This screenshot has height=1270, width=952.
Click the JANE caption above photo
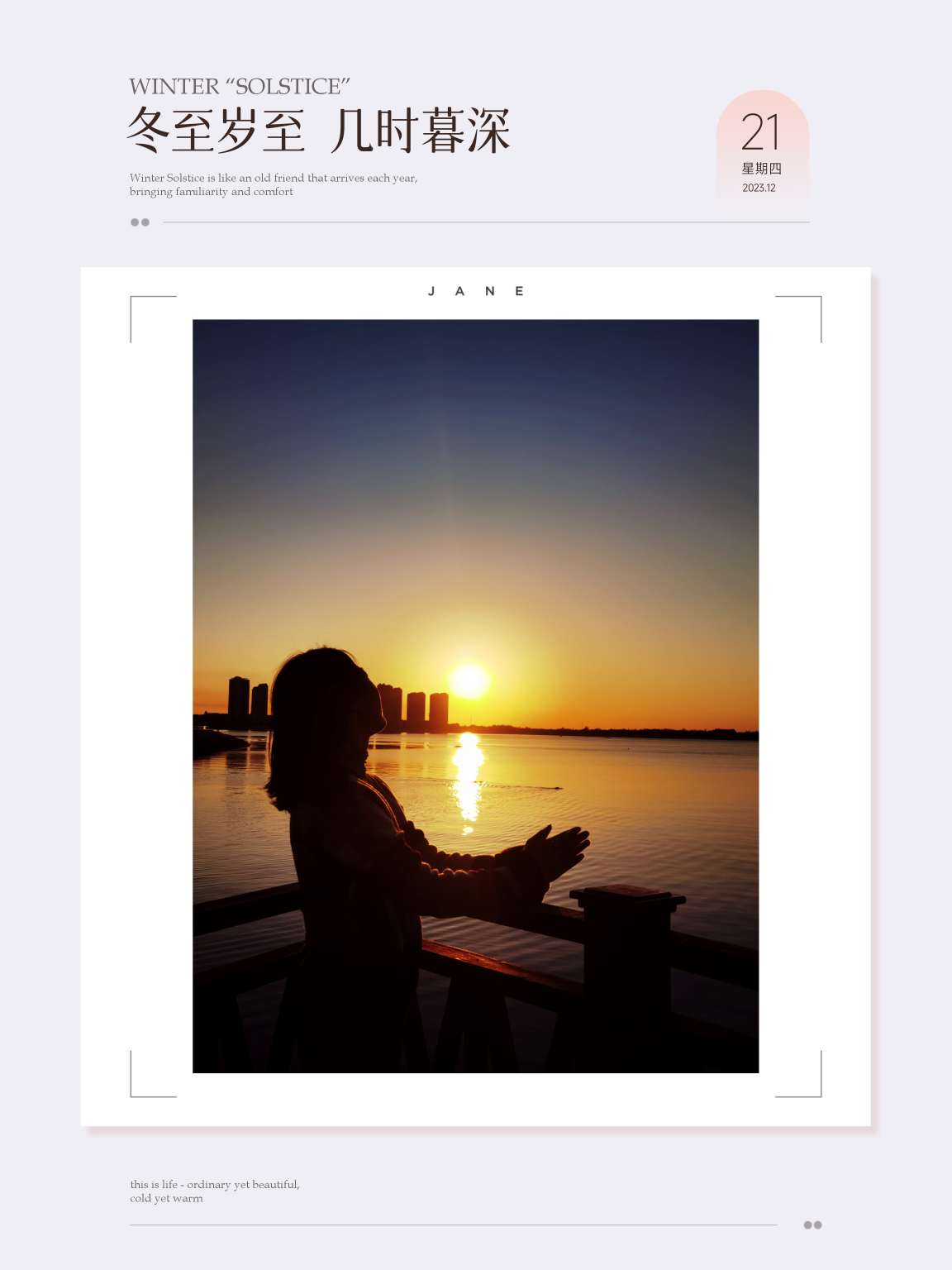476,291
